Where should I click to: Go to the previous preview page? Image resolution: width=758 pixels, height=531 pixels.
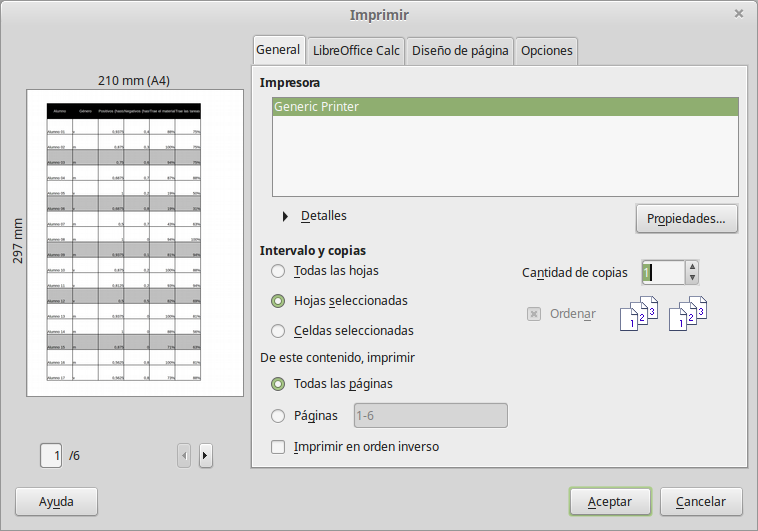(x=184, y=456)
